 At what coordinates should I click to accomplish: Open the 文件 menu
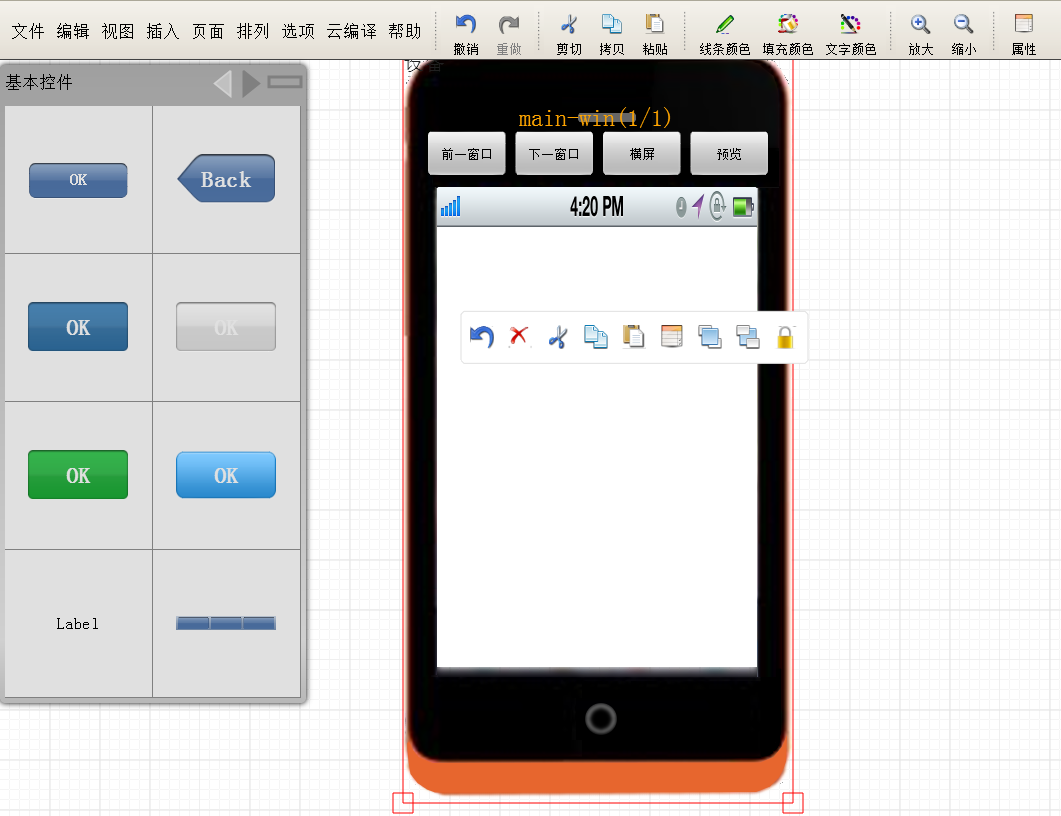coord(27,31)
